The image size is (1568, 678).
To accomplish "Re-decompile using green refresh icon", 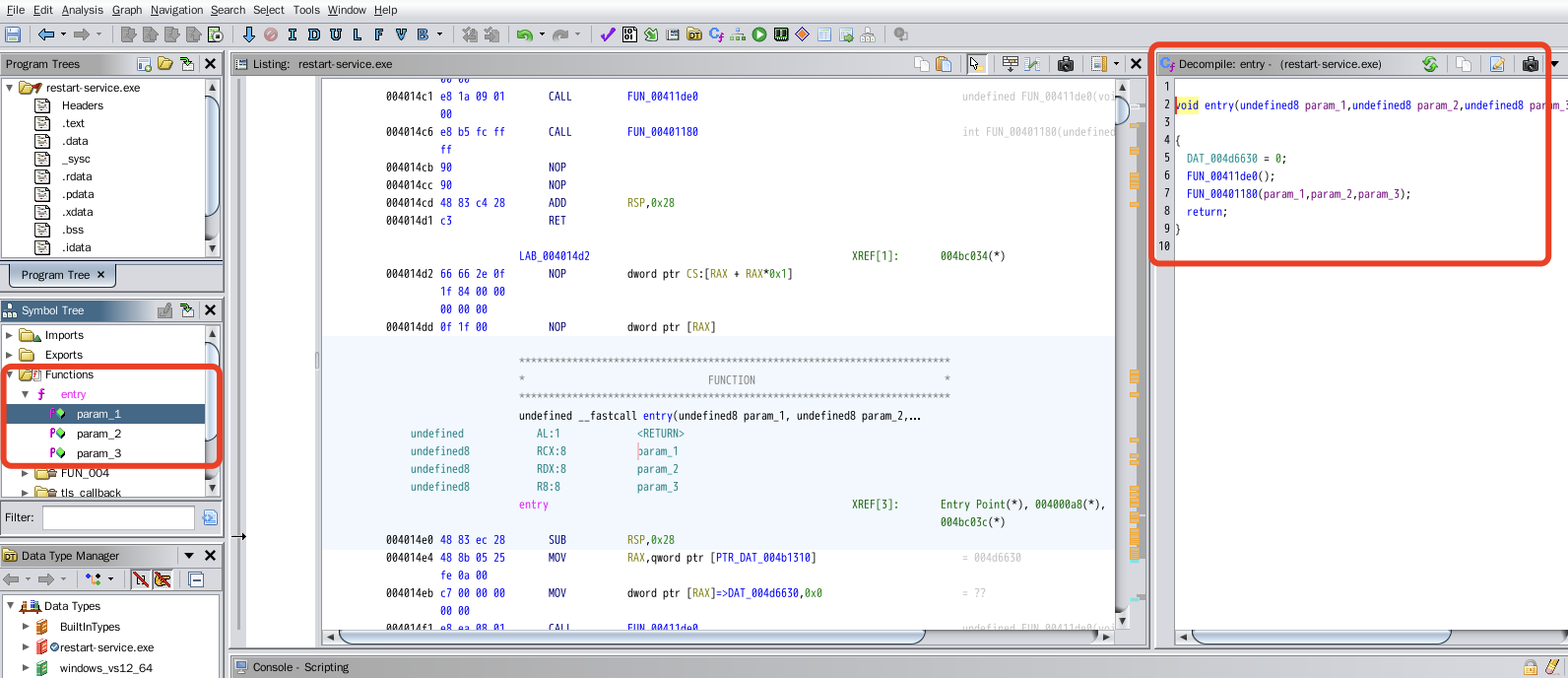I will 1430,64.
